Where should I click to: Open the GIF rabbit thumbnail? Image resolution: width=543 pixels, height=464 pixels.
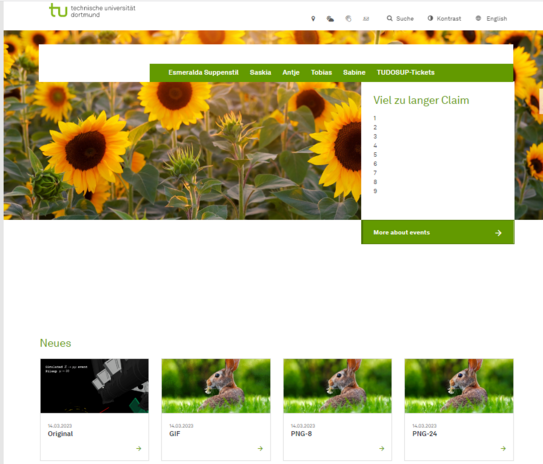[216, 386]
